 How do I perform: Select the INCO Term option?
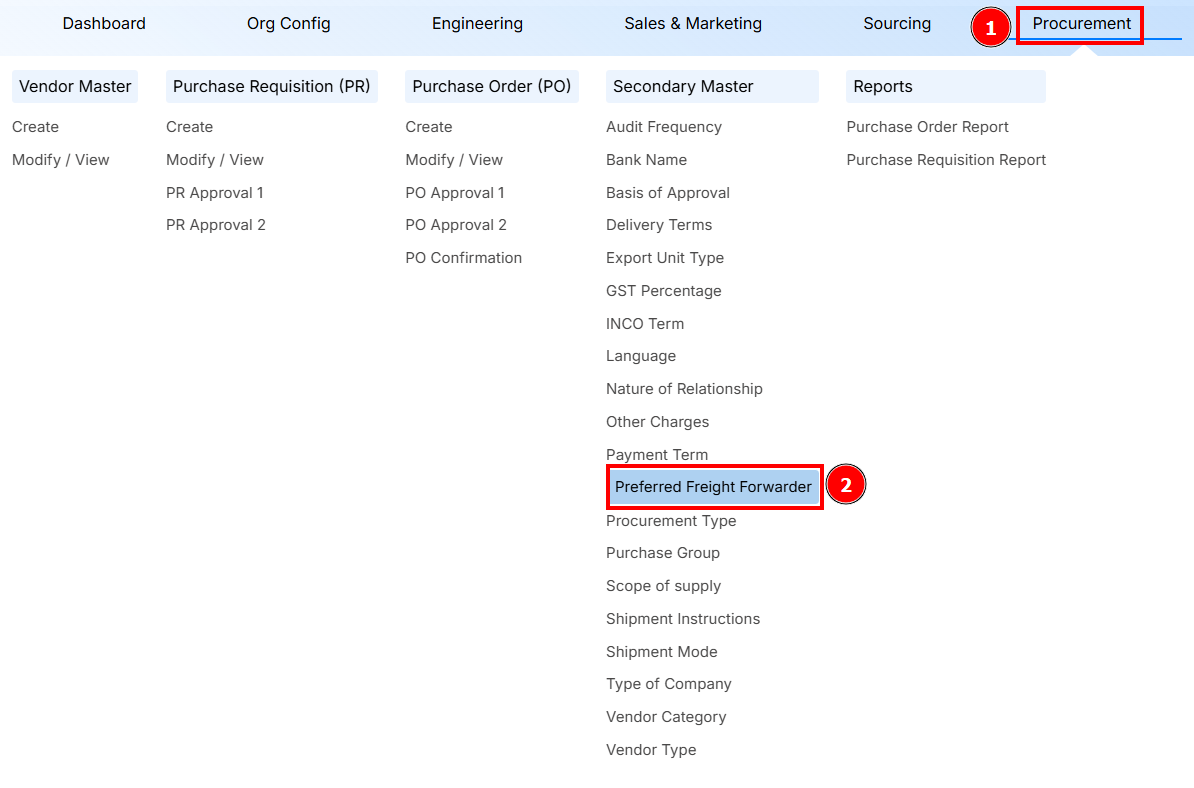[x=645, y=323]
